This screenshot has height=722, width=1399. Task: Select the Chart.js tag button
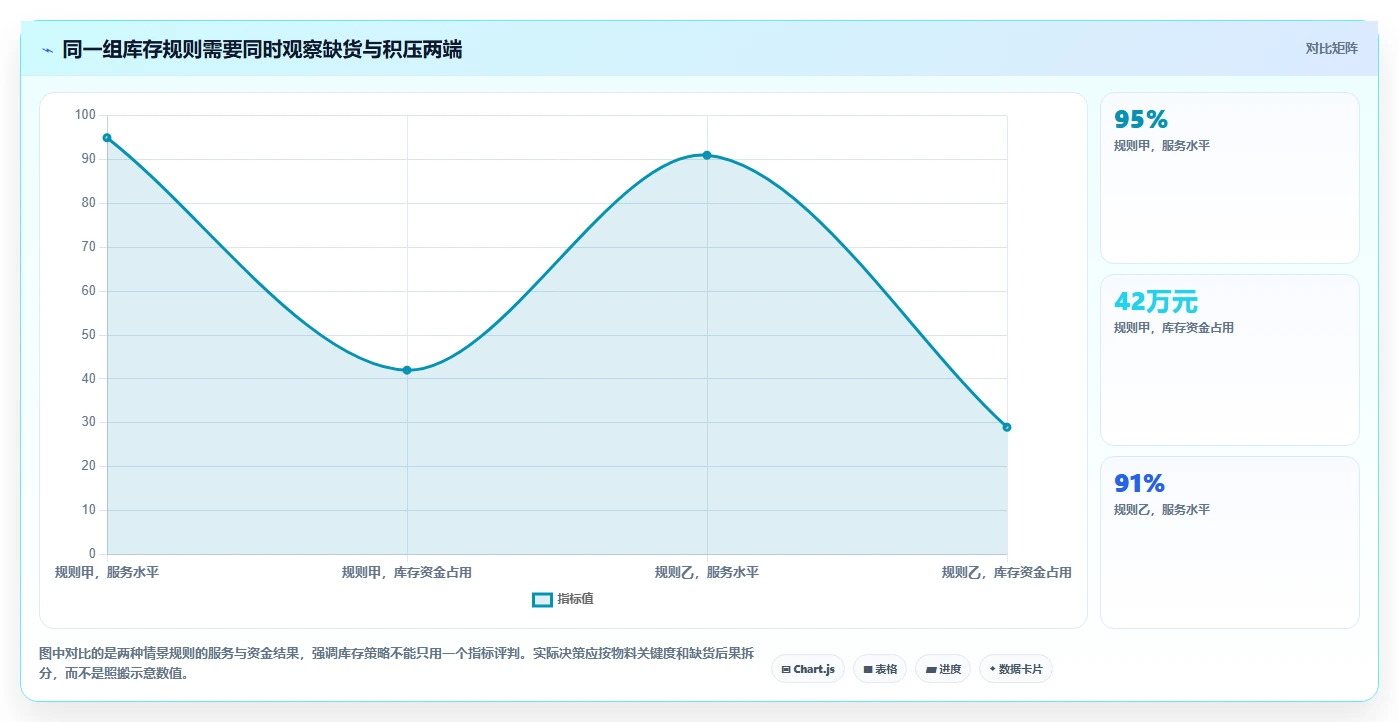808,669
